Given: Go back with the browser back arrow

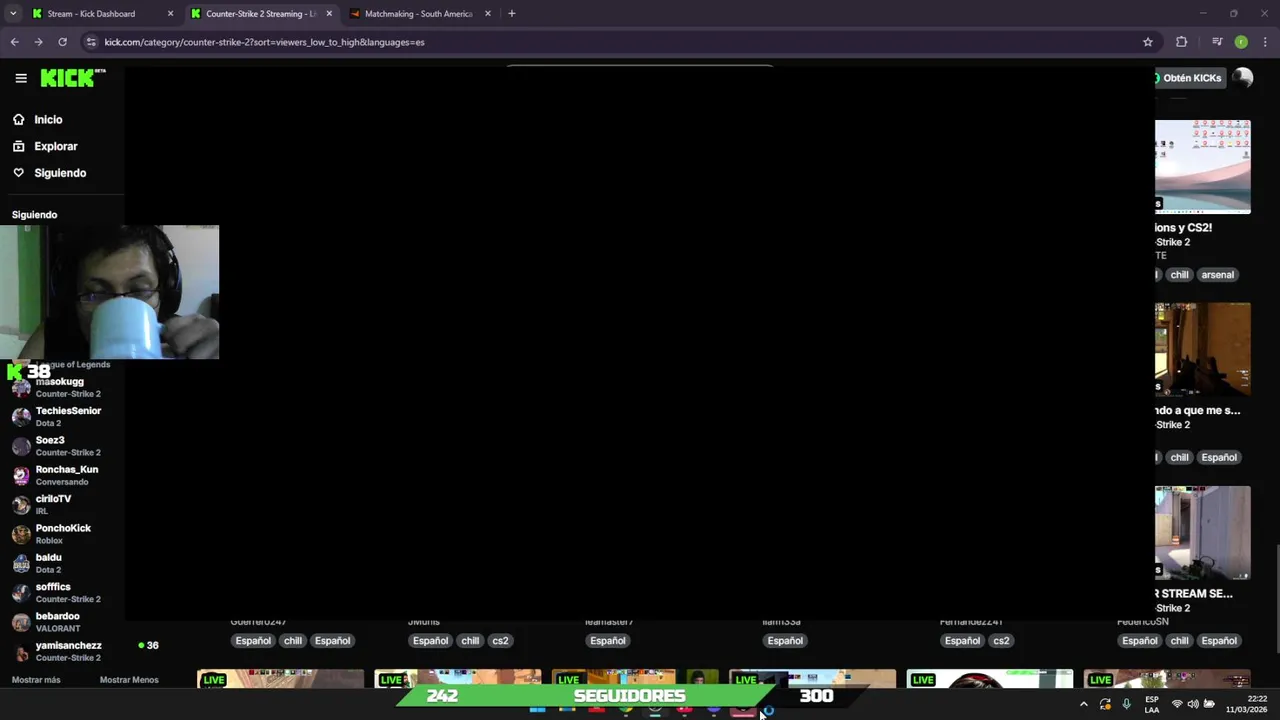Looking at the screenshot, I should coord(14,42).
